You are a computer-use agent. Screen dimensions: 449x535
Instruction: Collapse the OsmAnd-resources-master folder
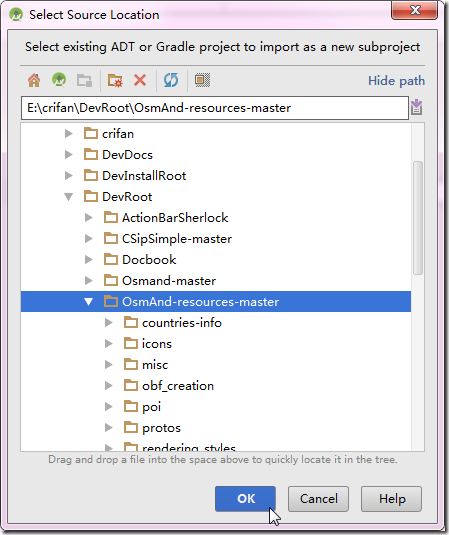pyautogui.click(x=89, y=302)
